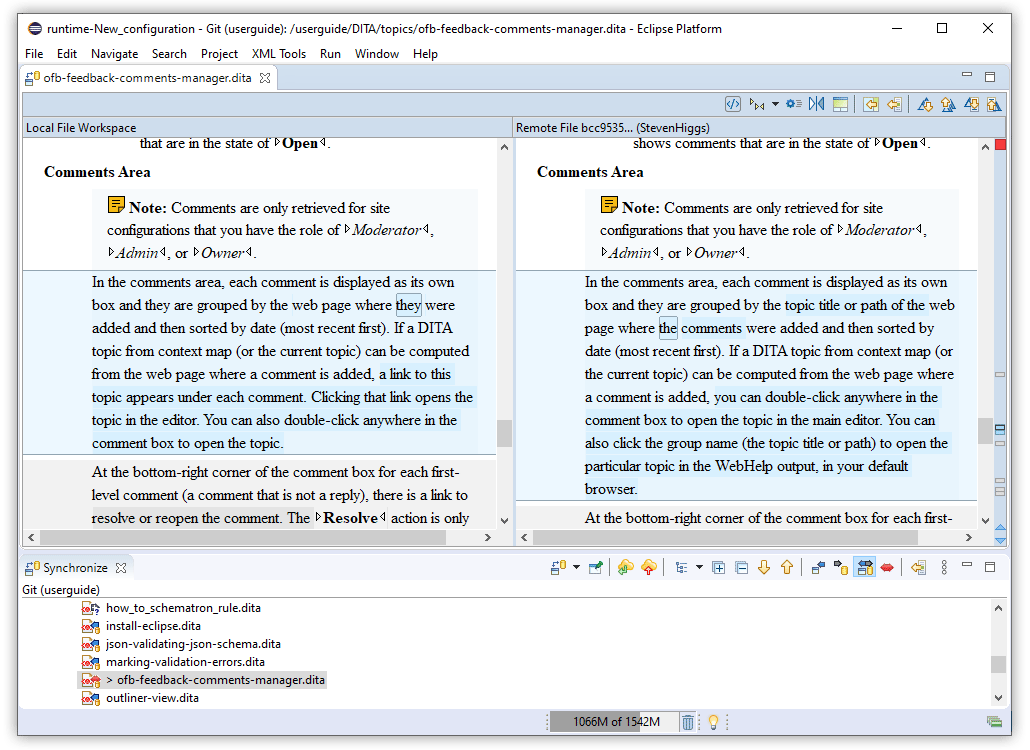The width and height of the screenshot is (1030, 750).
Task: Enable Outgoing mode filter
Action: [x=841, y=567]
